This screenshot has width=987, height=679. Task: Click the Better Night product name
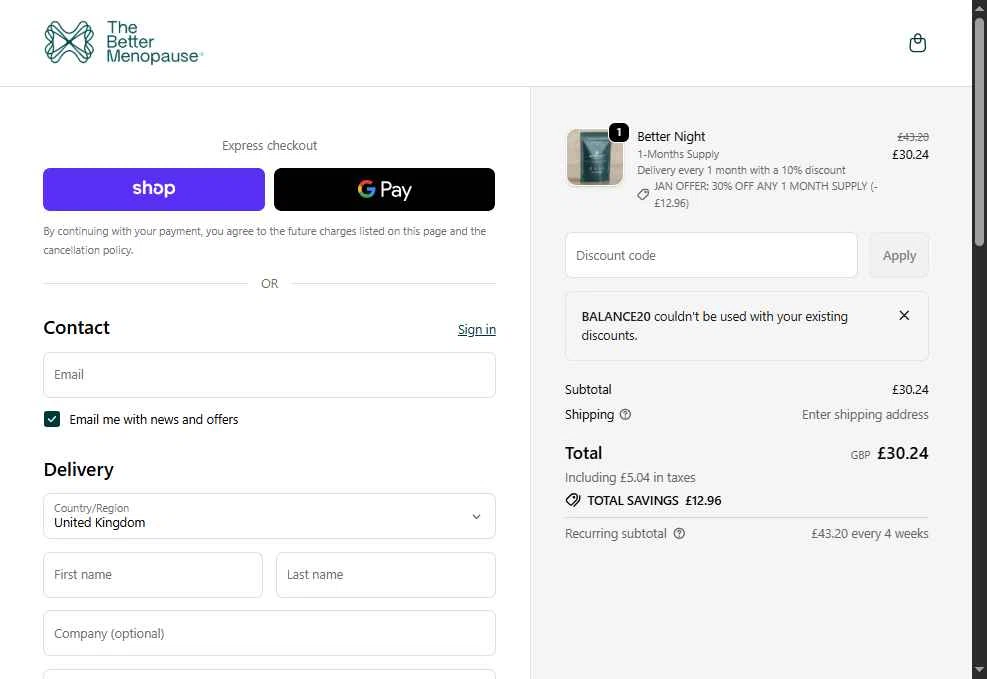(x=671, y=137)
